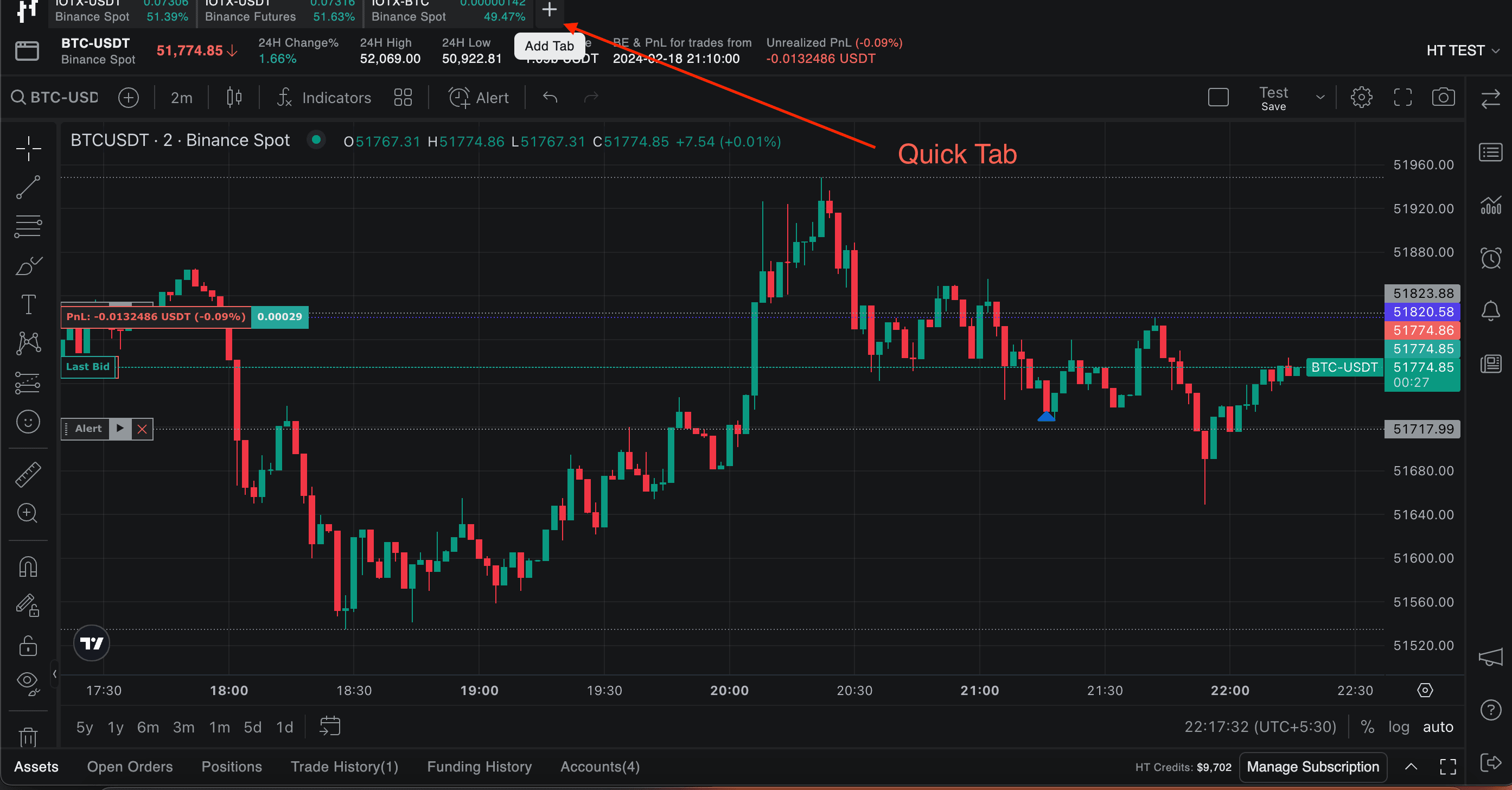Viewport: 1512px width, 790px height.
Task: Remove the Alert line with X
Action: [142, 429]
